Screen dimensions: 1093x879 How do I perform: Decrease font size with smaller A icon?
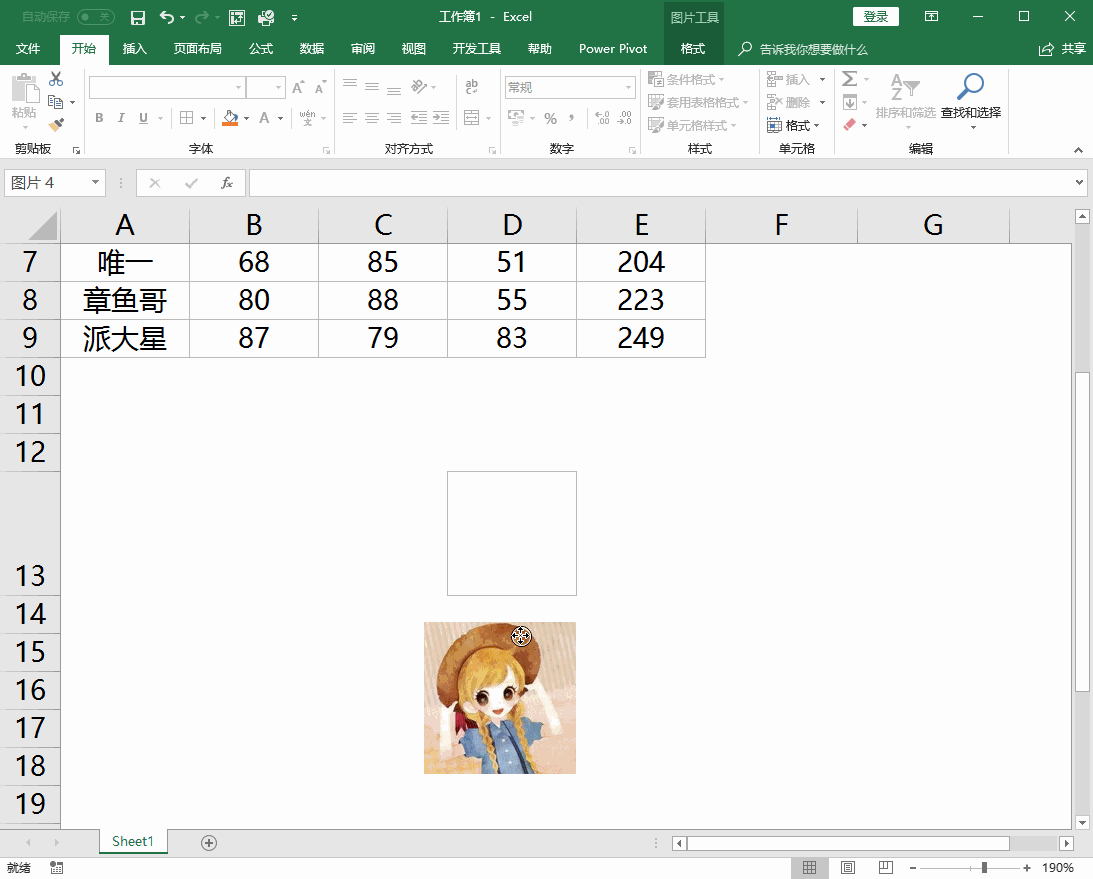point(320,87)
